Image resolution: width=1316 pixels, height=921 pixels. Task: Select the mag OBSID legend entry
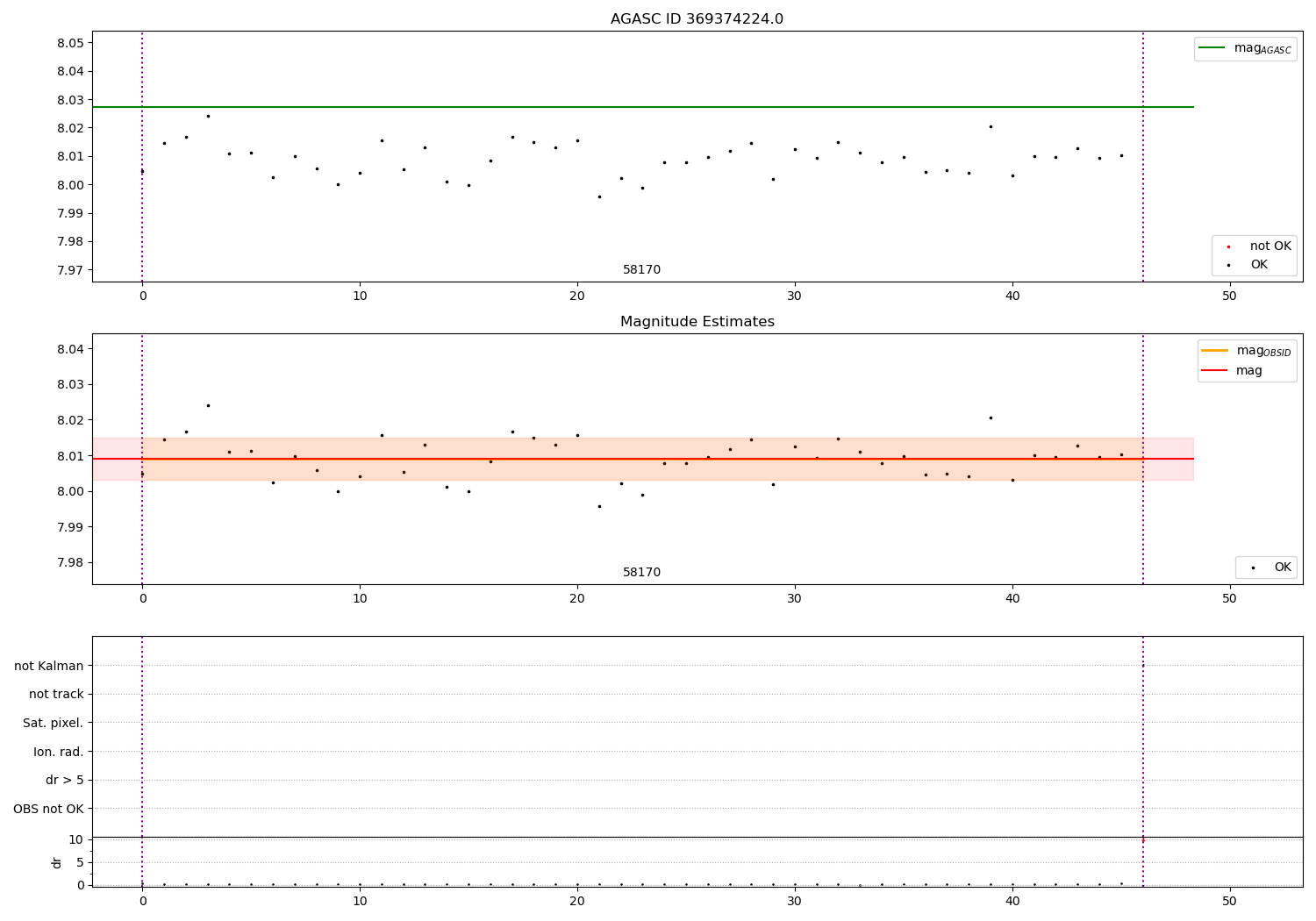pos(1246,351)
